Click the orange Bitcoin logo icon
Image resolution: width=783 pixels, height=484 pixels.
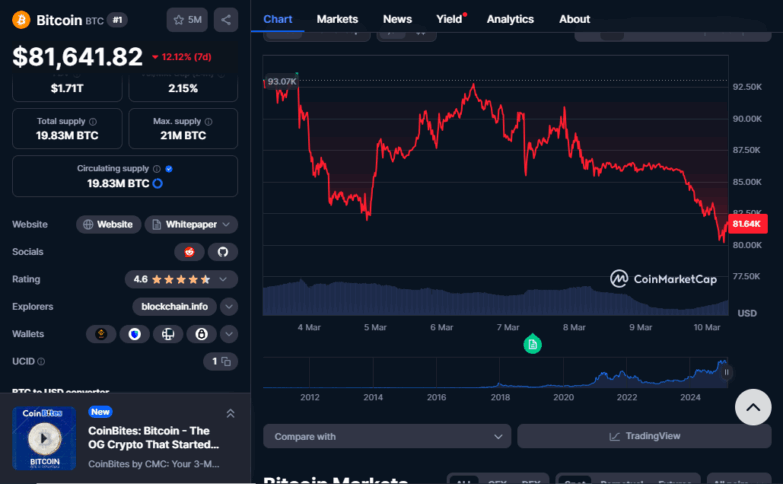pyautogui.click(x=21, y=20)
